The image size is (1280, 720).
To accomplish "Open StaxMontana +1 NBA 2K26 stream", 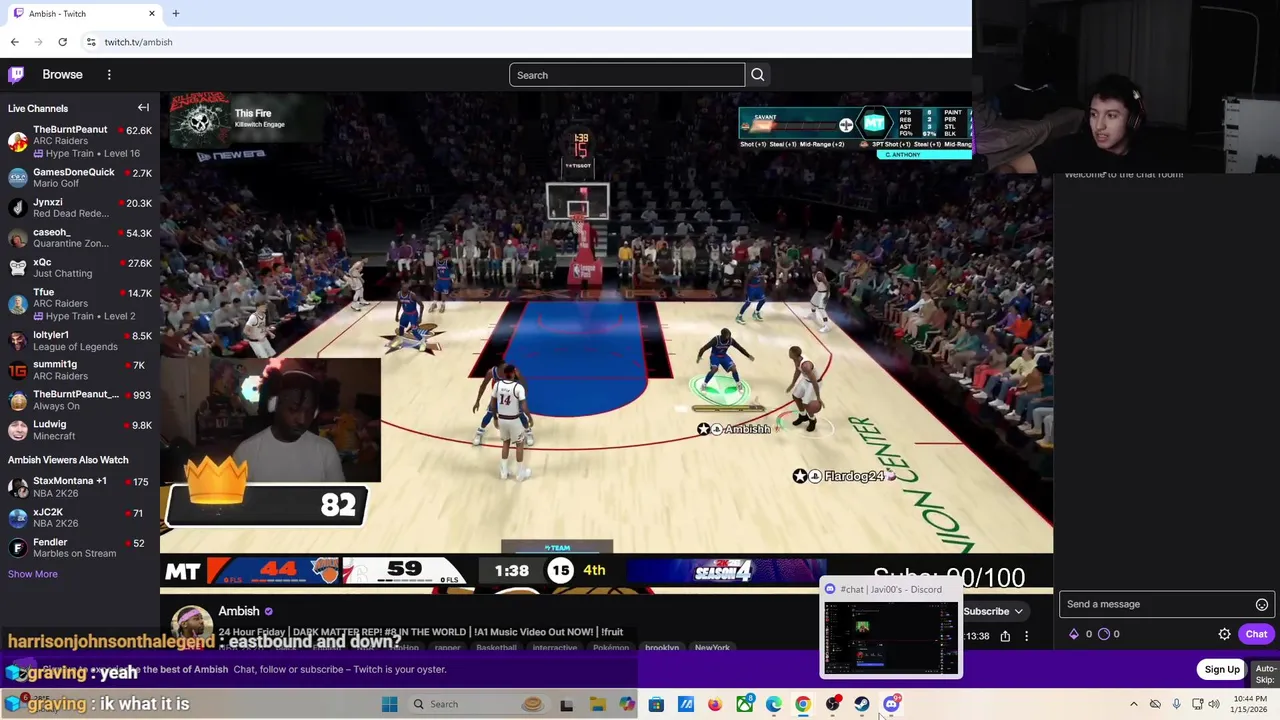I will (80, 487).
